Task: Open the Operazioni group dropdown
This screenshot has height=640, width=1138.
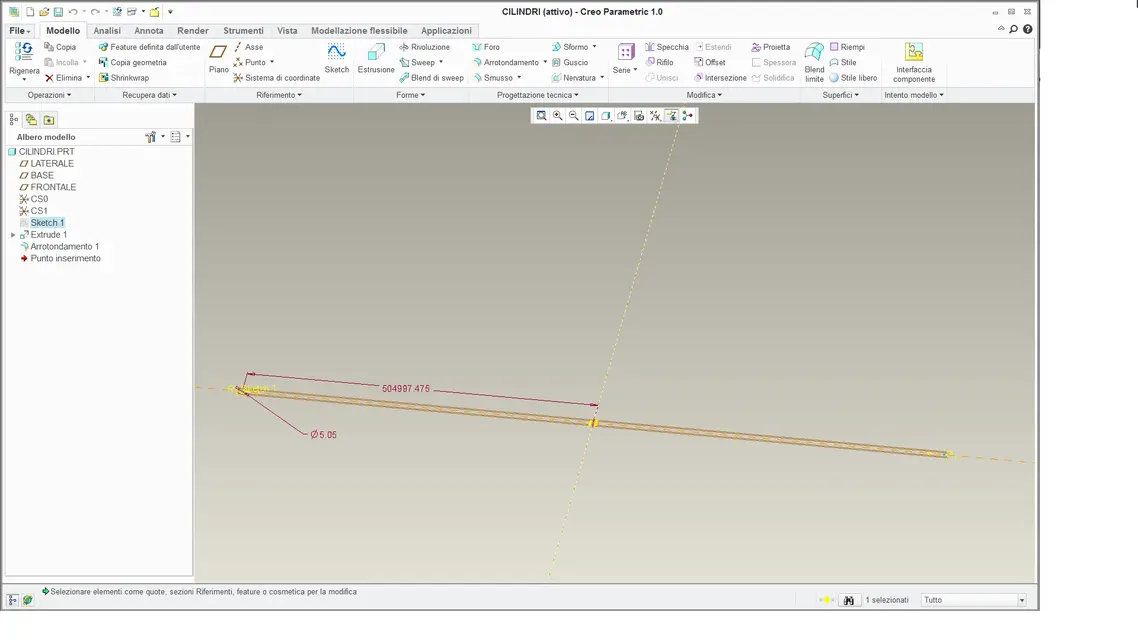Action: [49, 95]
